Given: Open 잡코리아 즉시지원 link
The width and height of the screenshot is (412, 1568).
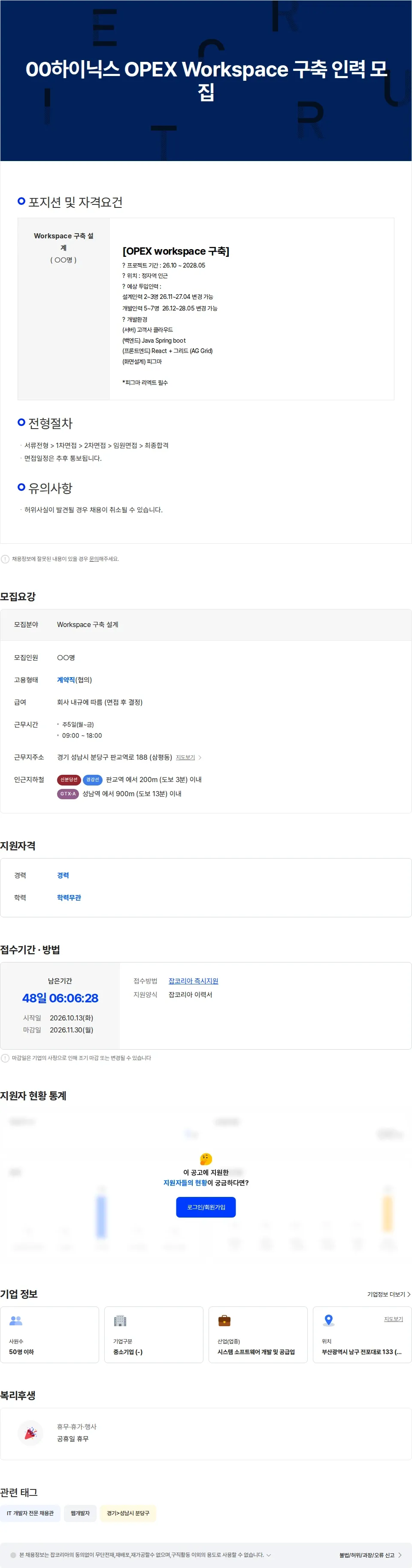Looking at the screenshot, I should tap(193, 980).
